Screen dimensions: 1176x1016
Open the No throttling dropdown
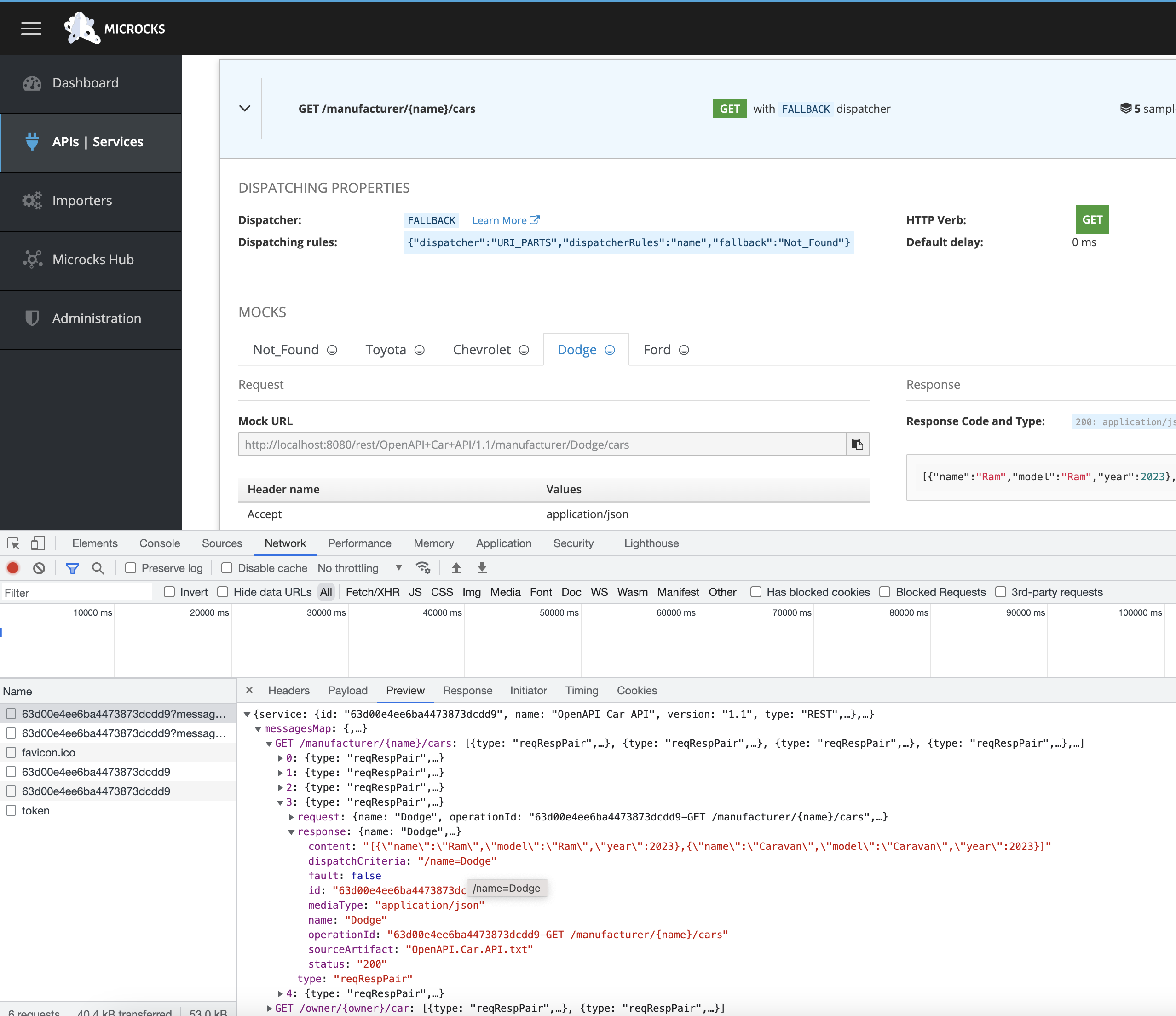coord(357,568)
